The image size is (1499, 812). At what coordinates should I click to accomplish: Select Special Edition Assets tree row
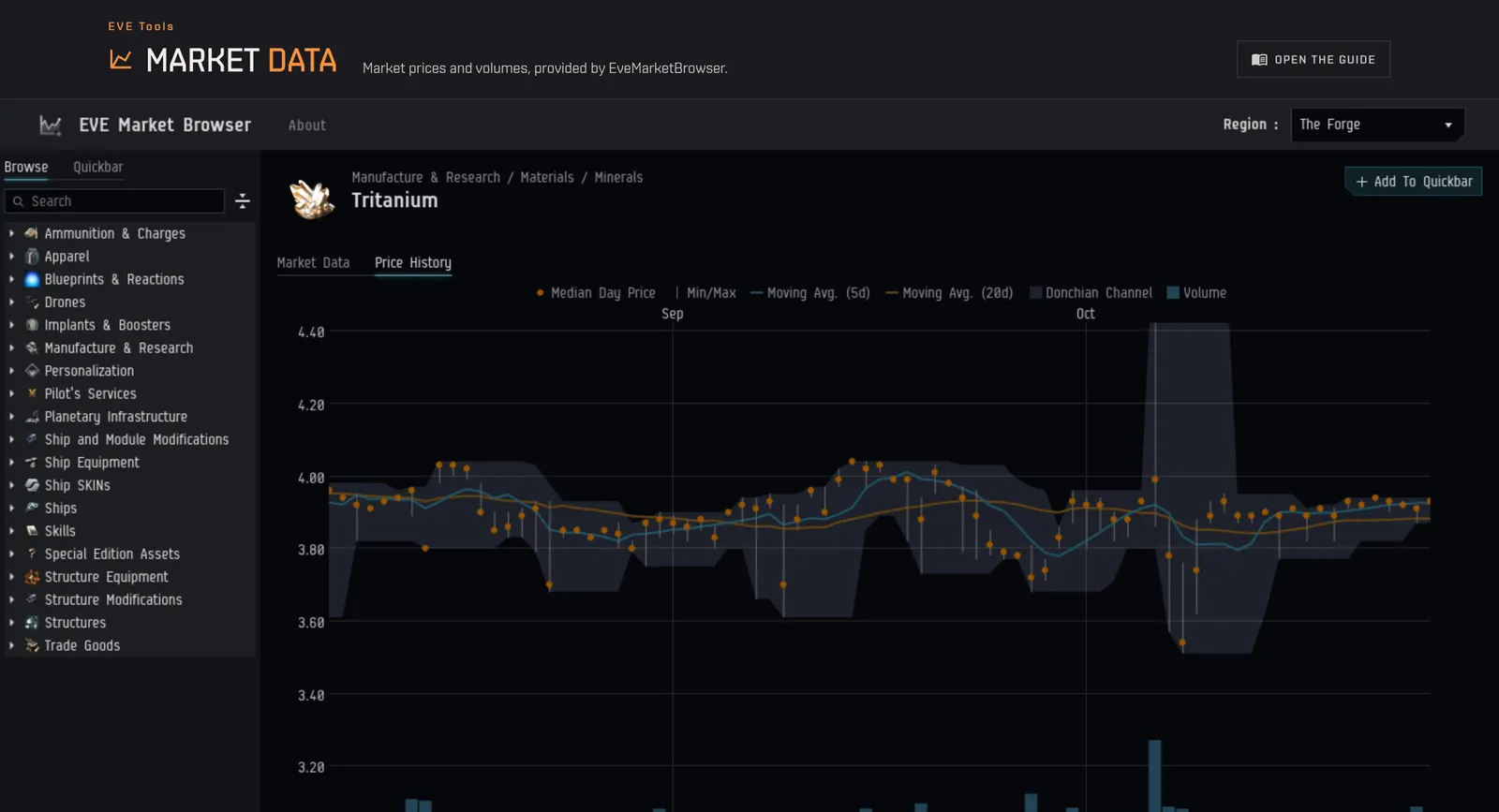point(130,554)
